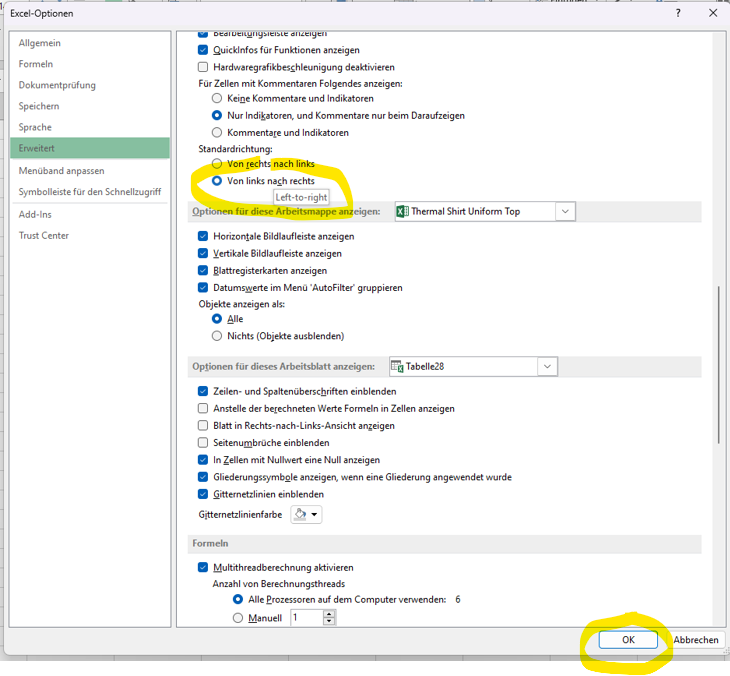Select Kommentare und Indikatoren option
Image resolution: width=730 pixels, height=676 pixels.
click(x=217, y=132)
